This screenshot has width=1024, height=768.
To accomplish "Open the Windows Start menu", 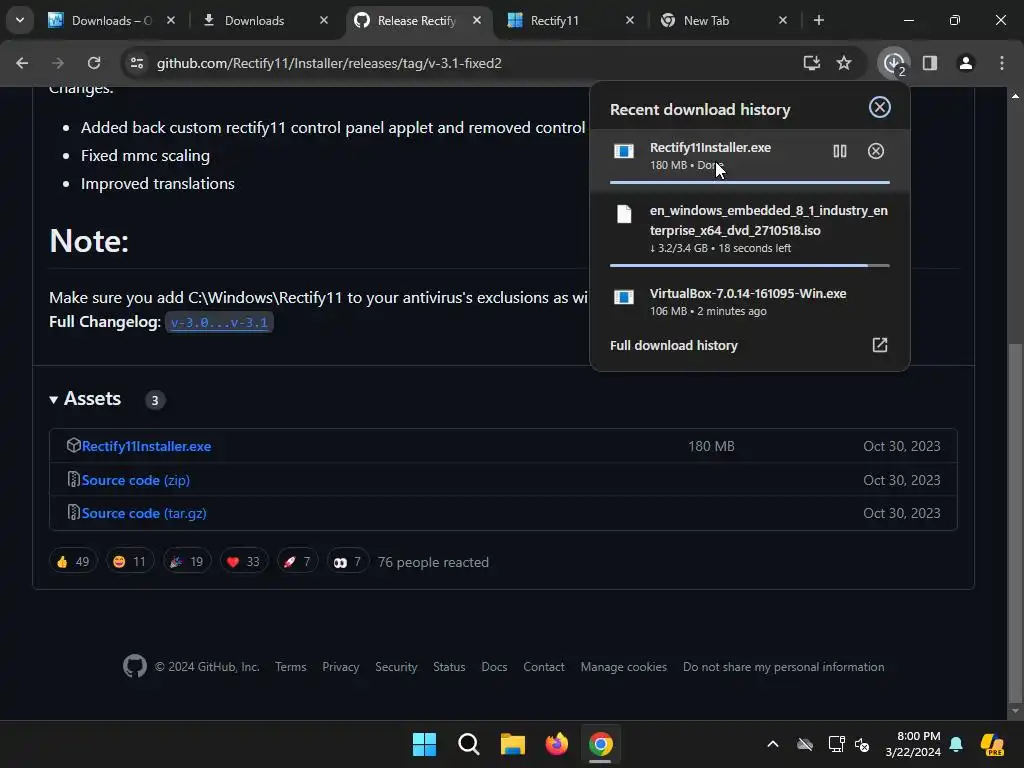I will tap(424, 744).
